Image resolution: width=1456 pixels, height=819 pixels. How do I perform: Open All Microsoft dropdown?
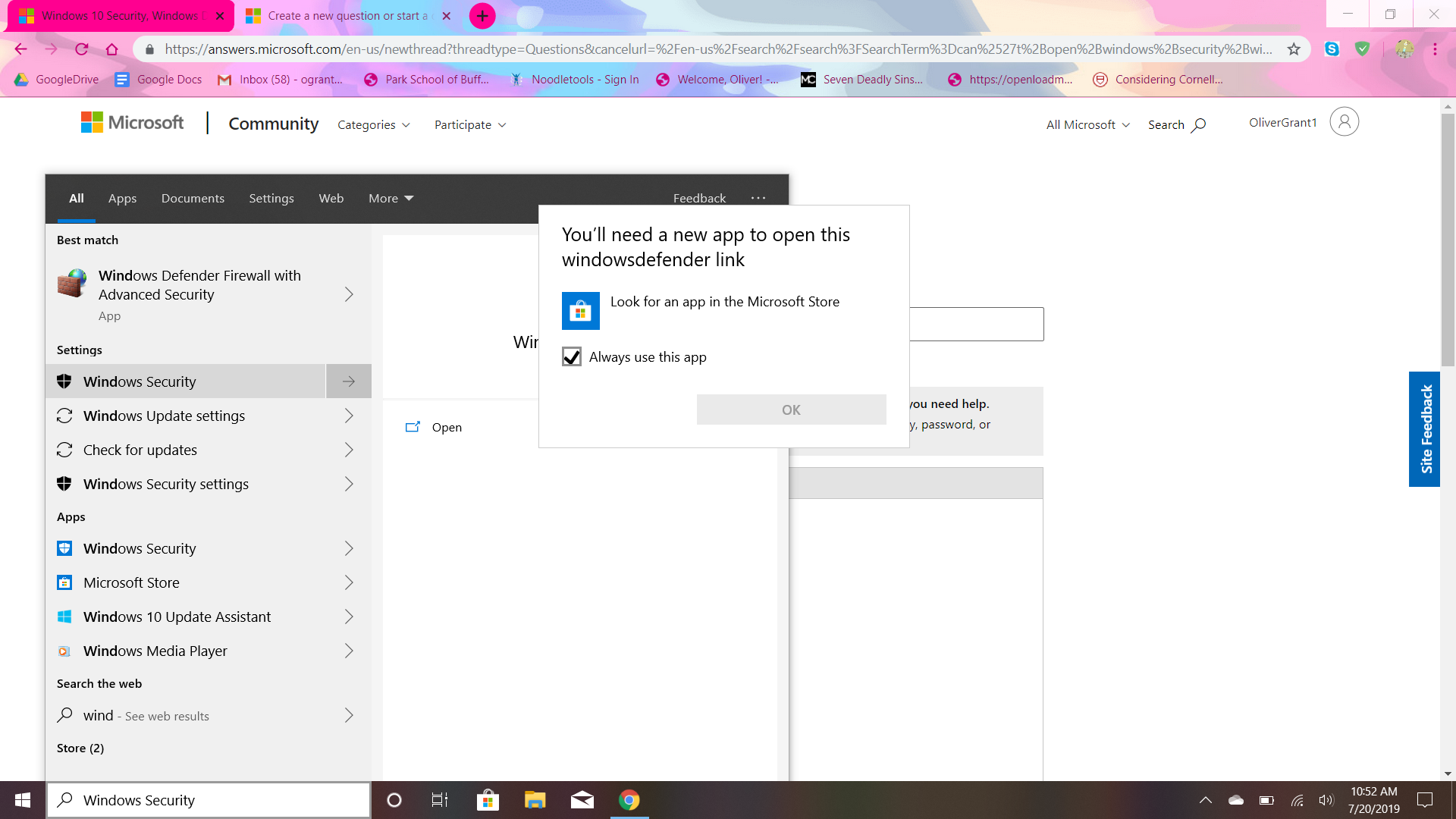pyautogui.click(x=1088, y=125)
